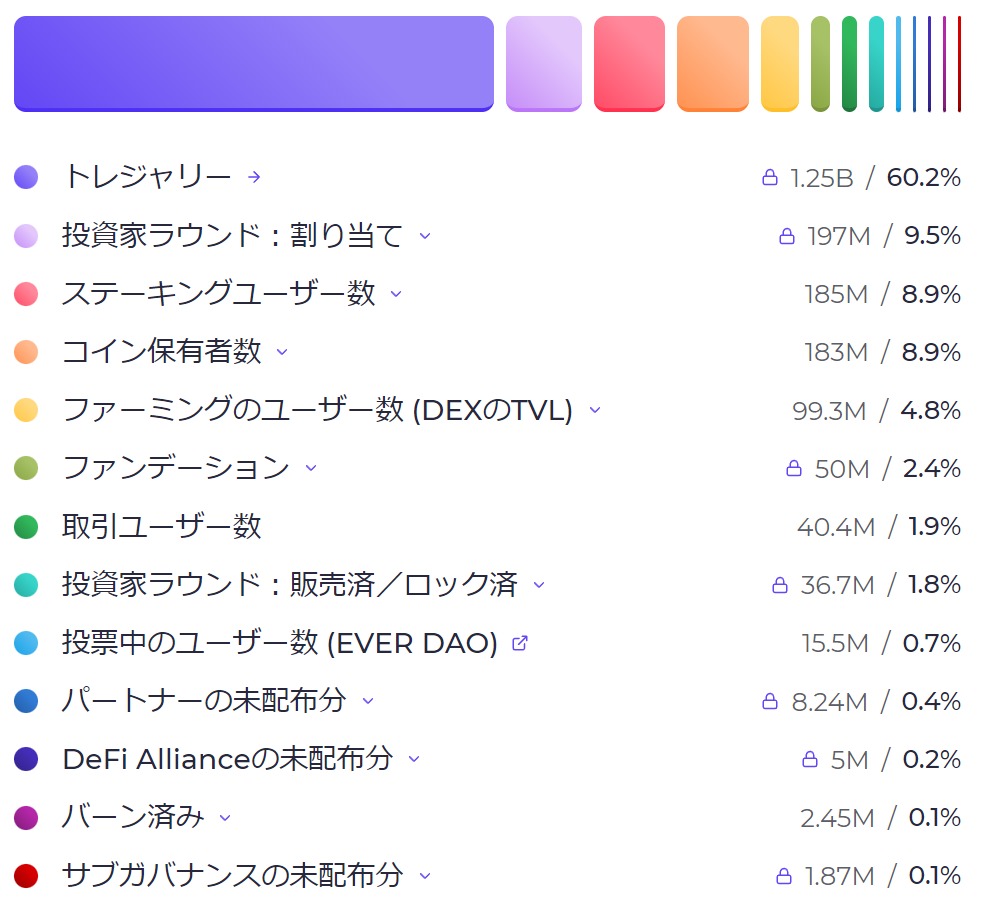
Task: Open the 投資家ラウンド：販売済／ロック済 chevron
Action: [539, 585]
